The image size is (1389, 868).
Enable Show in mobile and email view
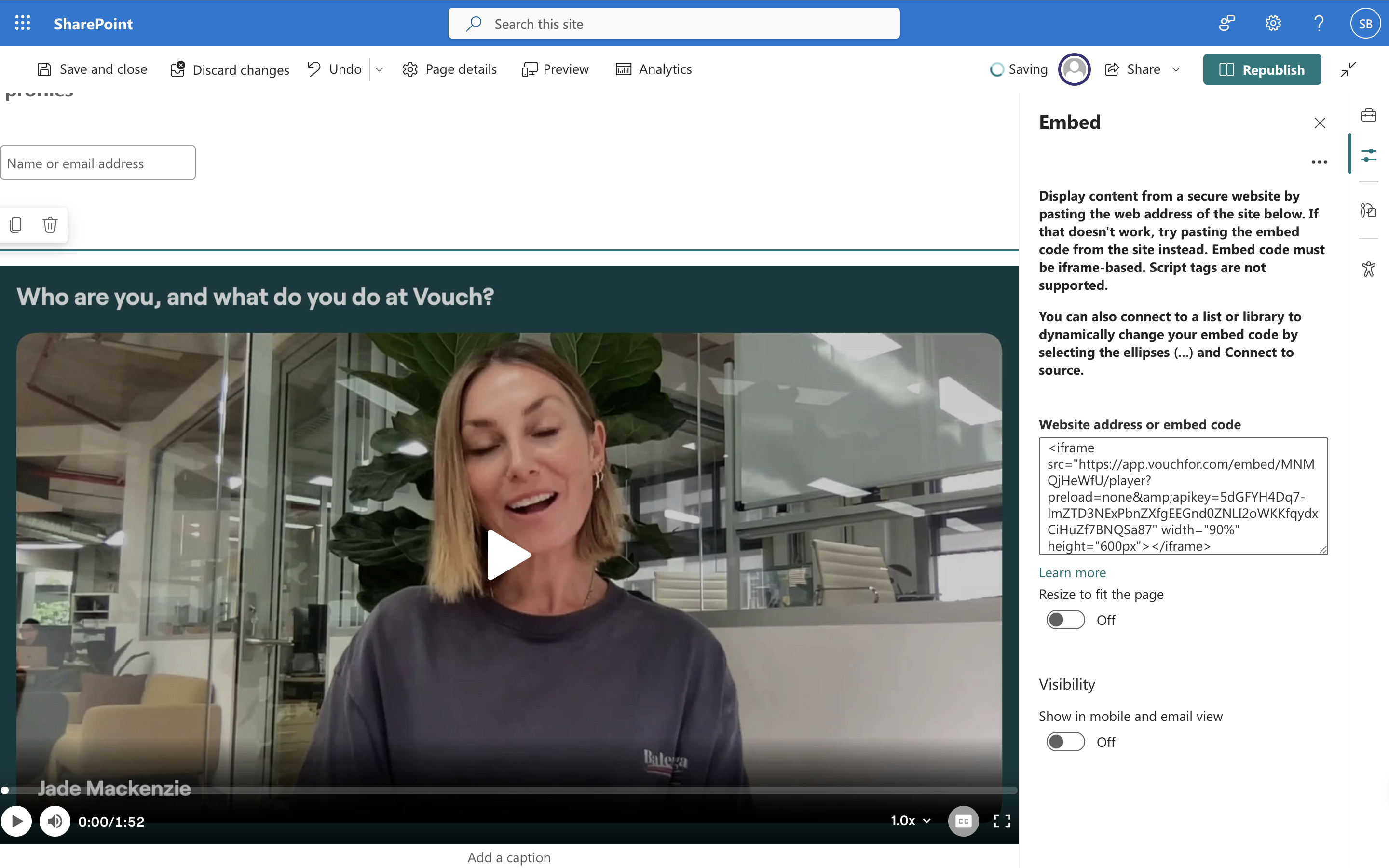click(1065, 742)
